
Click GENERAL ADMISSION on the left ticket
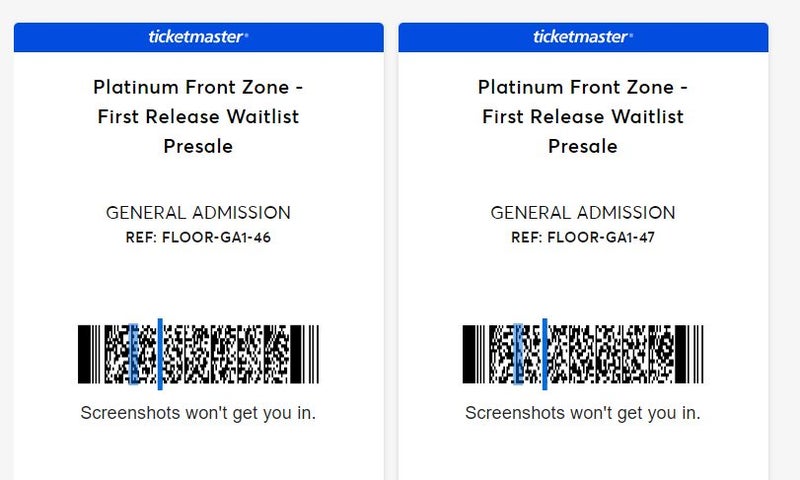click(x=198, y=213)
